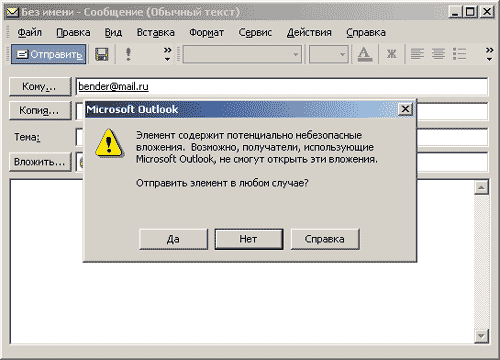The image size is (500, 360).
Task: Minimize the message window
Action: pyautogui.click(x=455, y=12)
